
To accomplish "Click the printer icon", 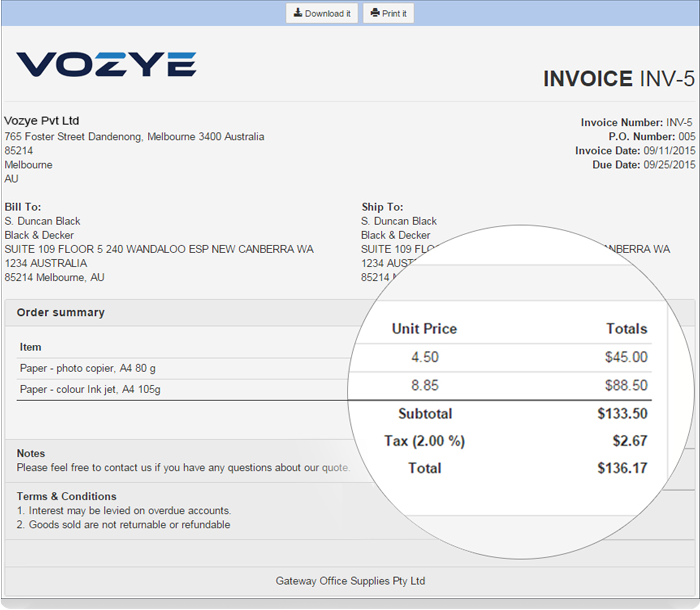I will (375, 13).
